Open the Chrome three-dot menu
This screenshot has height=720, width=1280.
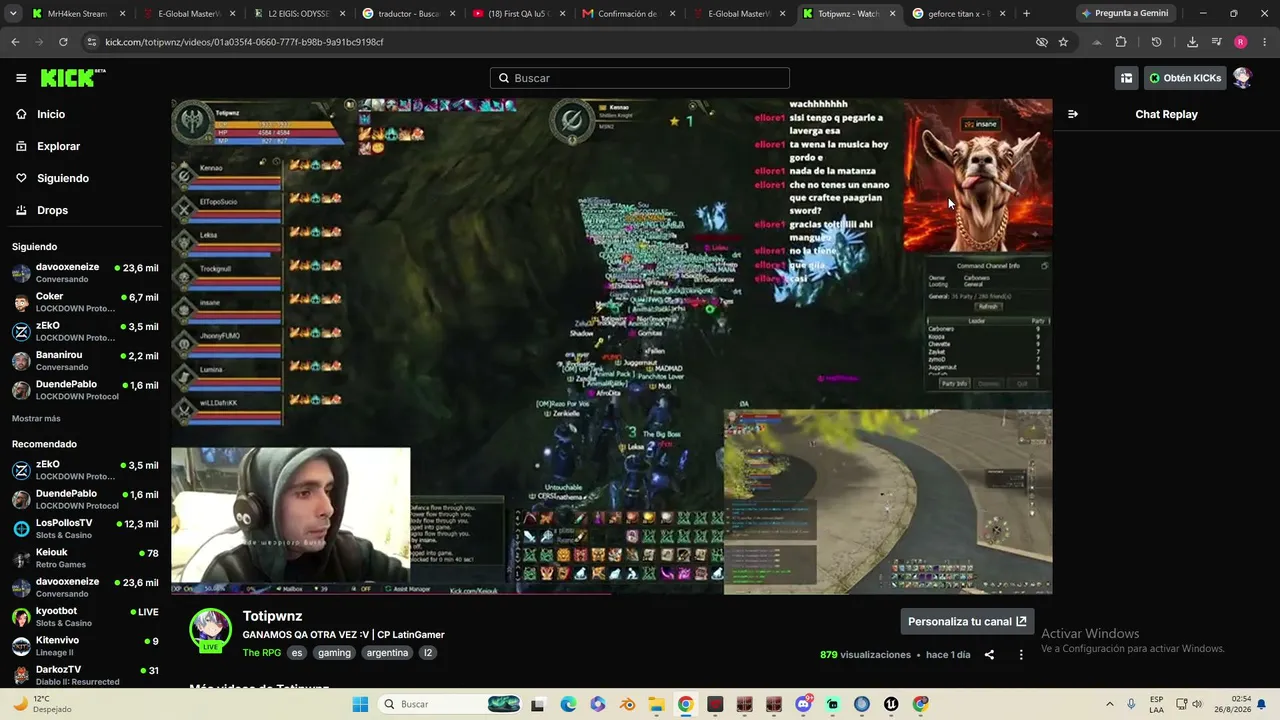(1265, 42)
